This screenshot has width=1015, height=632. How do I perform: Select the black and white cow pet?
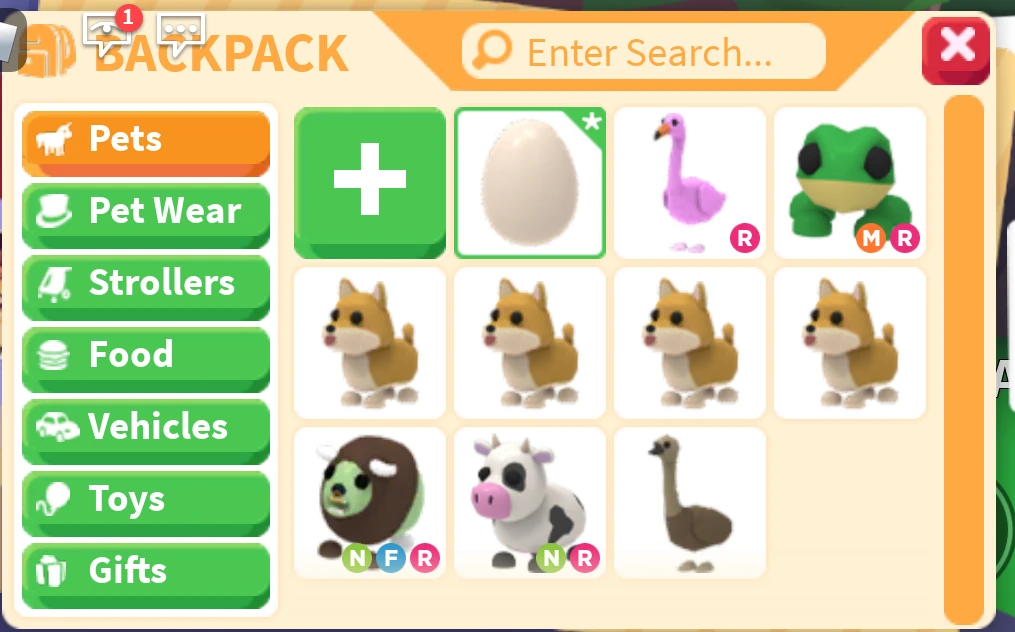[530, 502]
